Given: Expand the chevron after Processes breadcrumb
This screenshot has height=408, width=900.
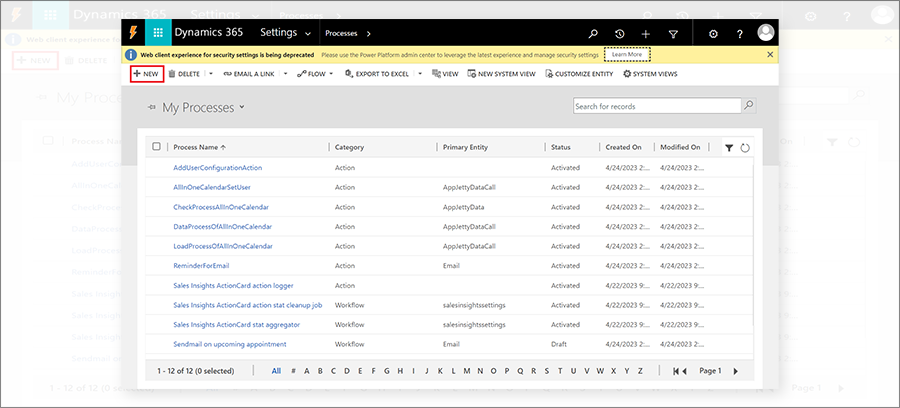Looking at the screenshot, I should click(x=368, y=33).
